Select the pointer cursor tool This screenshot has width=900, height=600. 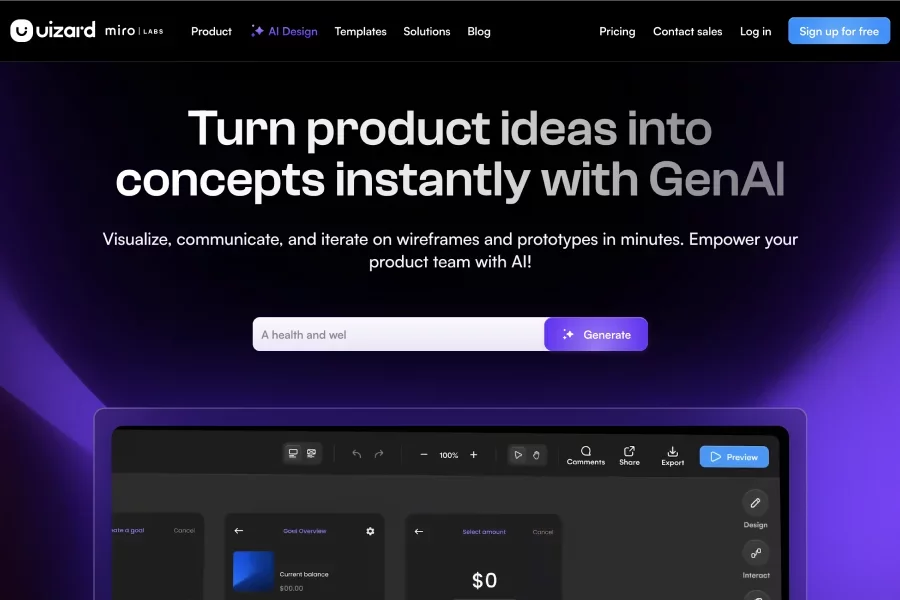[x=518, y=455]
